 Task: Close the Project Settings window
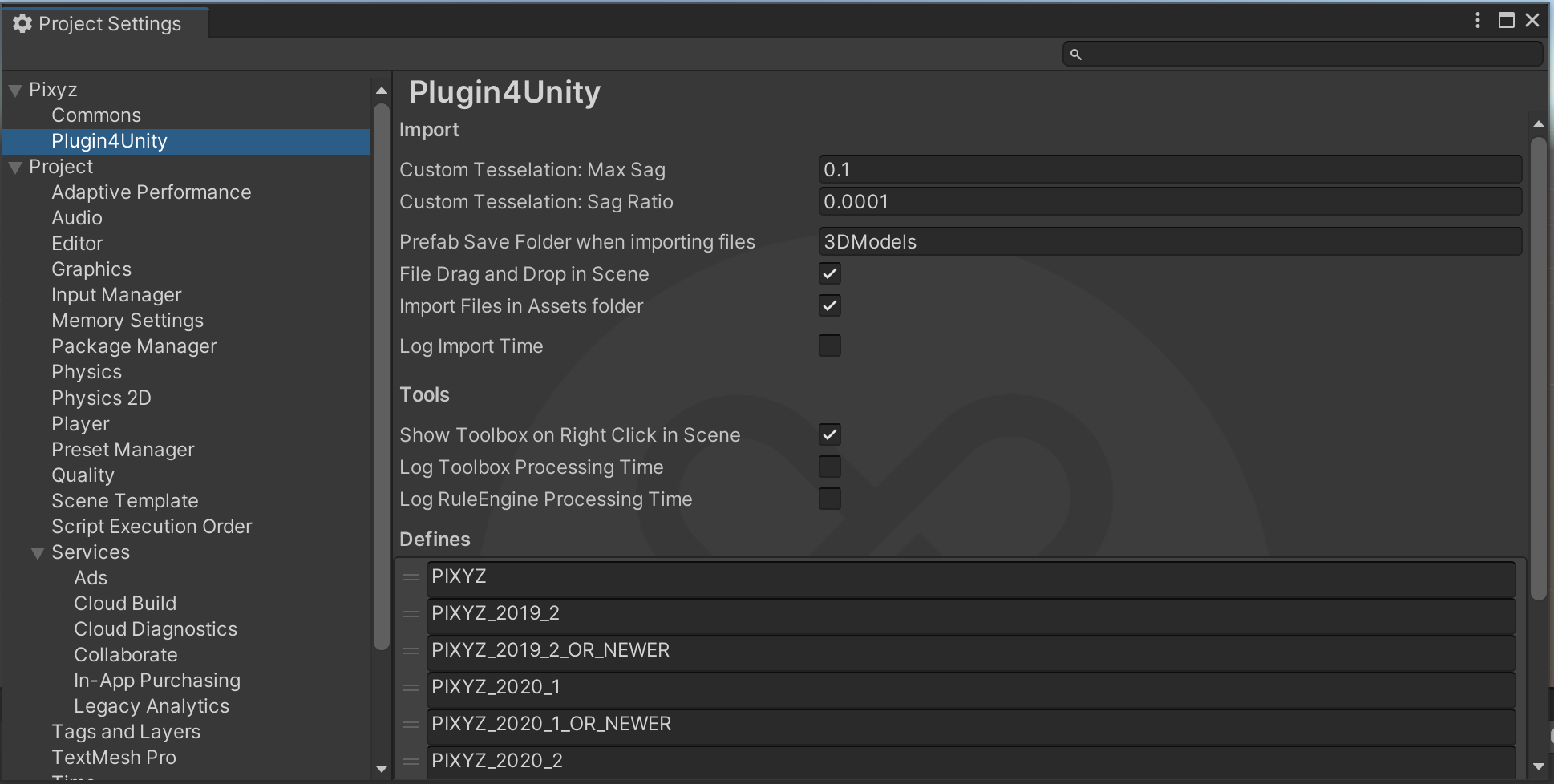[x=1532, y=20]
